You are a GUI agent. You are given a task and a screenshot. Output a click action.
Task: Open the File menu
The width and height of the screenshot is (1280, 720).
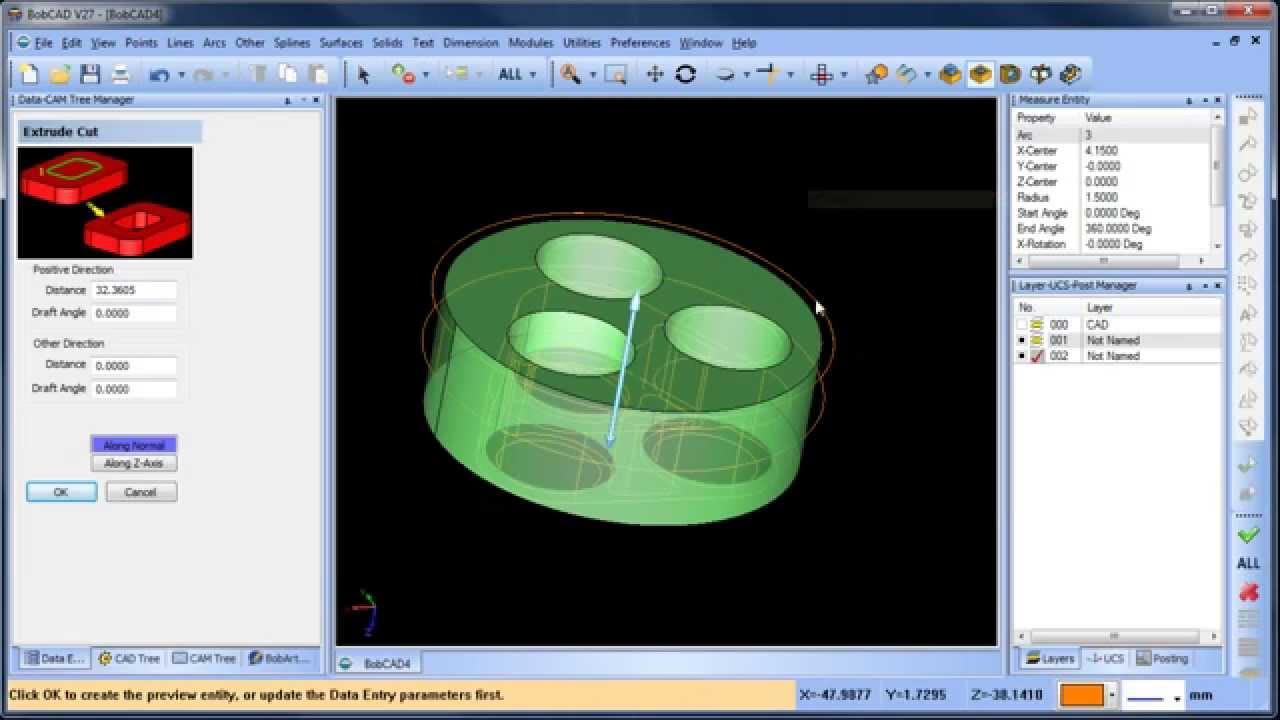pos(43,43)
